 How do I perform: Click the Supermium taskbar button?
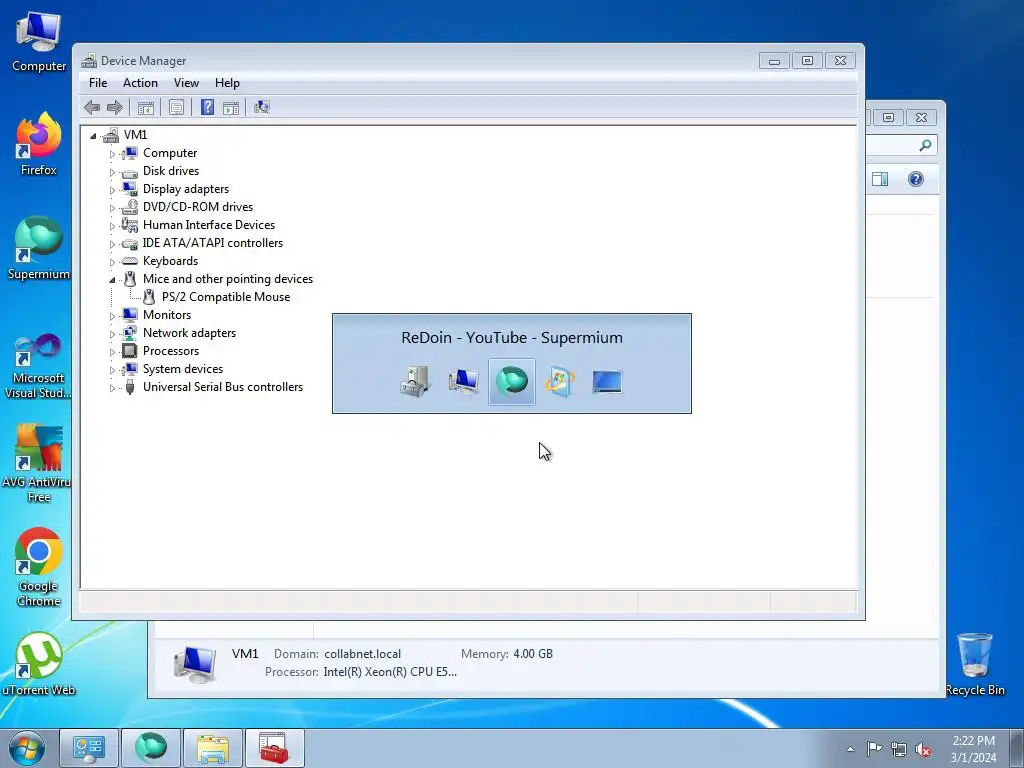151,748
